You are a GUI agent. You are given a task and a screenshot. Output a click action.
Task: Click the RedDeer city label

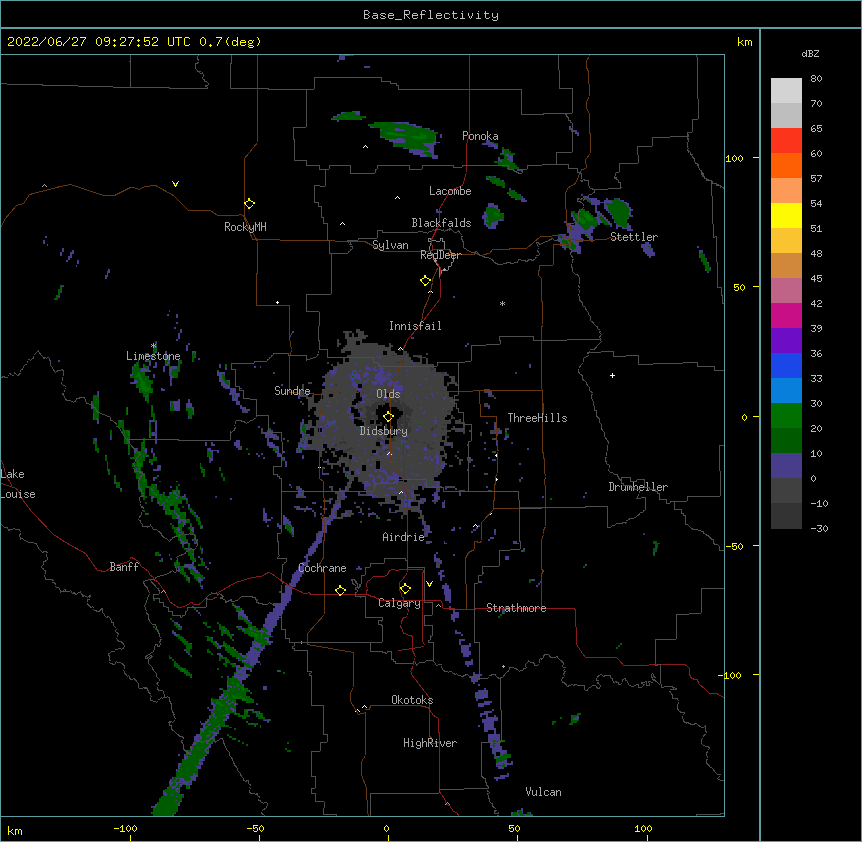440,255
